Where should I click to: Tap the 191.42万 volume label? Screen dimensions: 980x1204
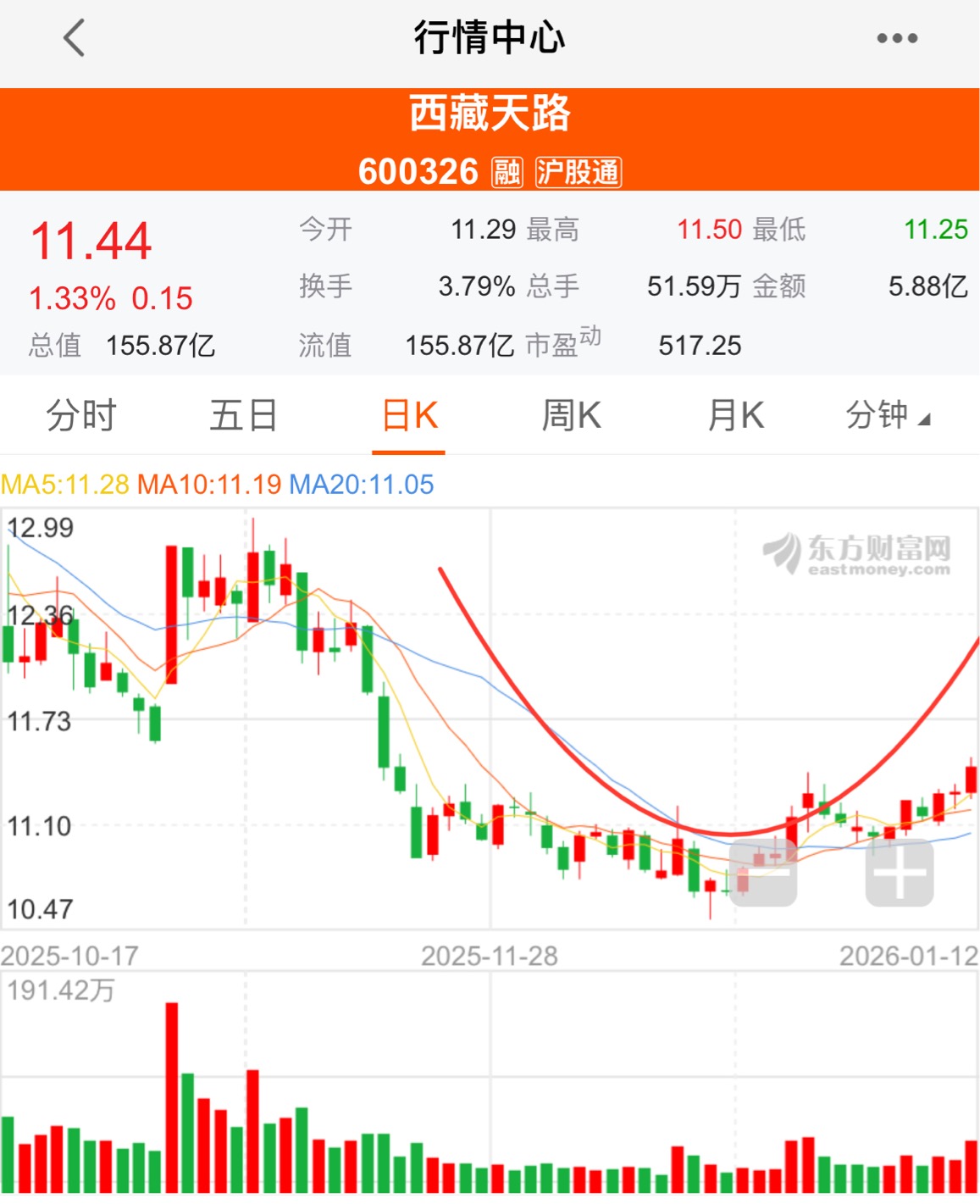click(x=61, y=990)
